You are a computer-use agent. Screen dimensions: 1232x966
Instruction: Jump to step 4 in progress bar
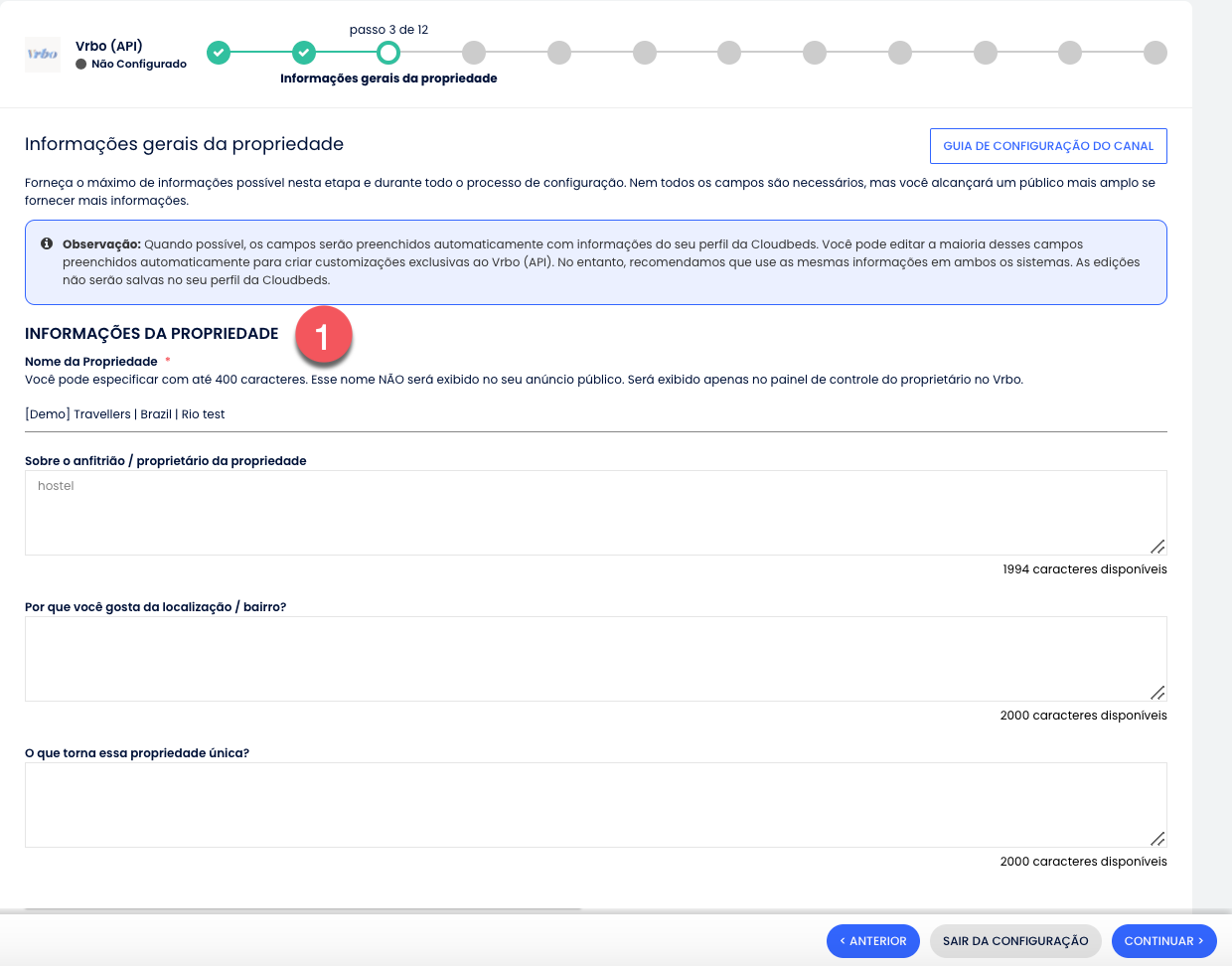(474, 53)
